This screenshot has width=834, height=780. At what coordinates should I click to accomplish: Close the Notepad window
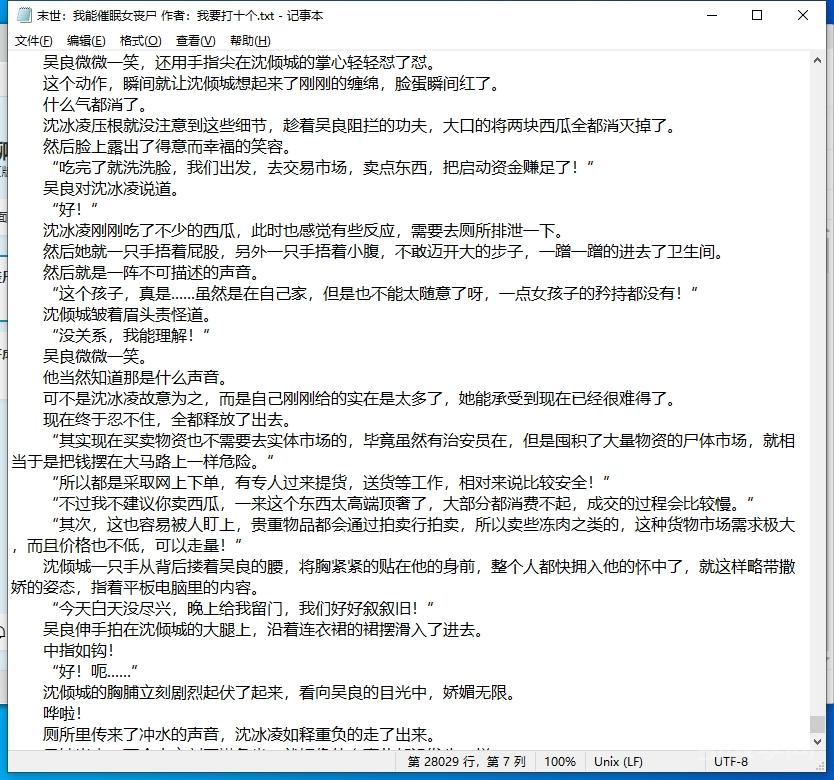coord(802,15)
